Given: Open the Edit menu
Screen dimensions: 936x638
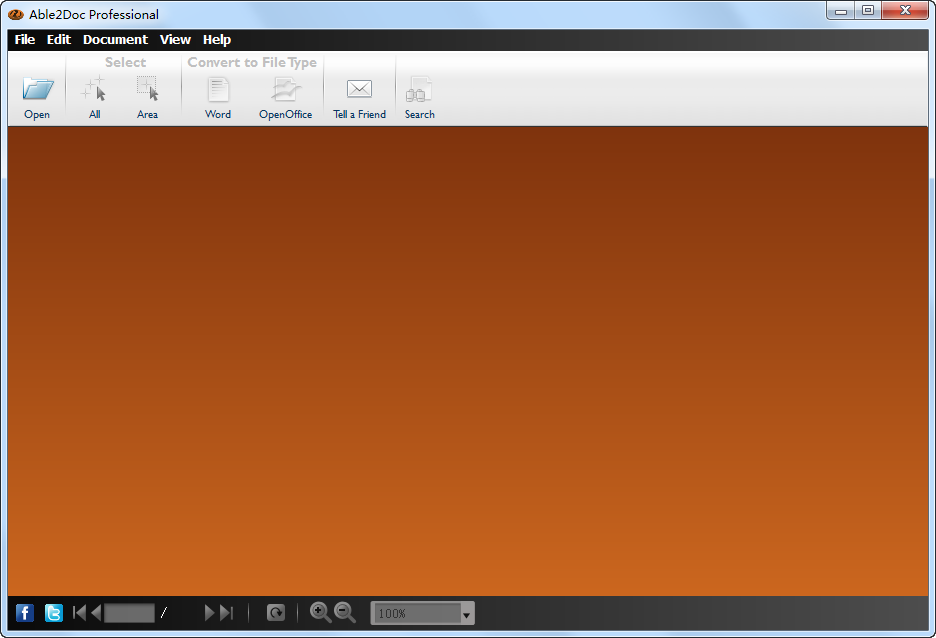Looking at the screenshot, I should pyautogui.click(x=59, y=39).
